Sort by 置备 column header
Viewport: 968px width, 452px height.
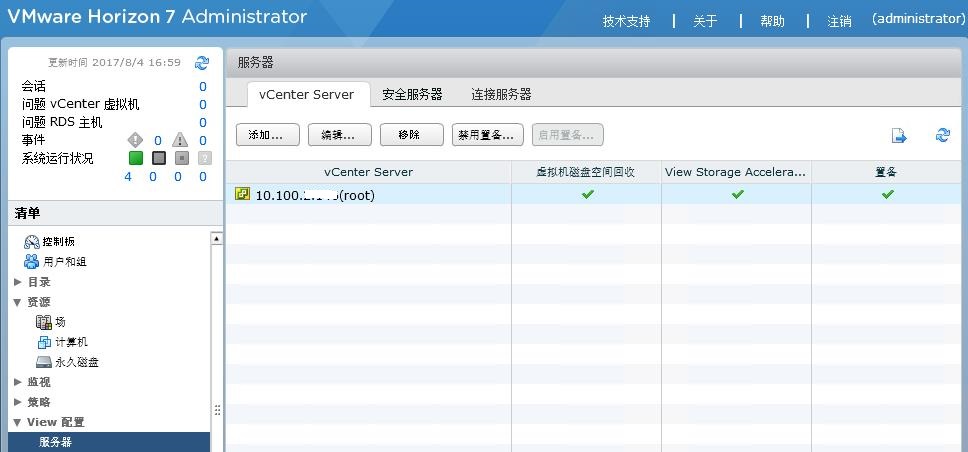pyautogui.click(x=887, y=172)
